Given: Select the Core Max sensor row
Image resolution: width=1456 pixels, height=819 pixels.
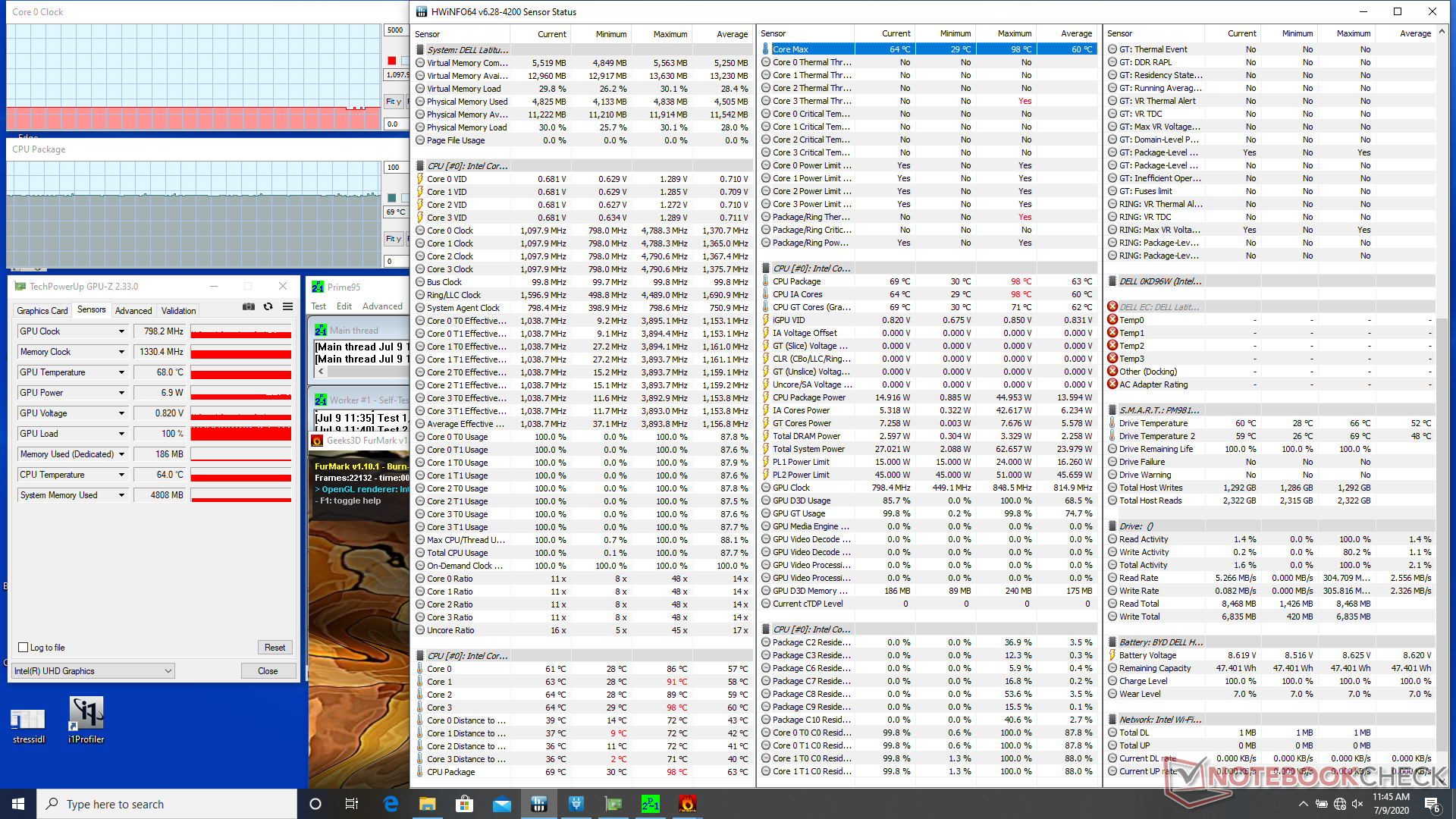Looking at the screenshot, I should tap(928, 49).
